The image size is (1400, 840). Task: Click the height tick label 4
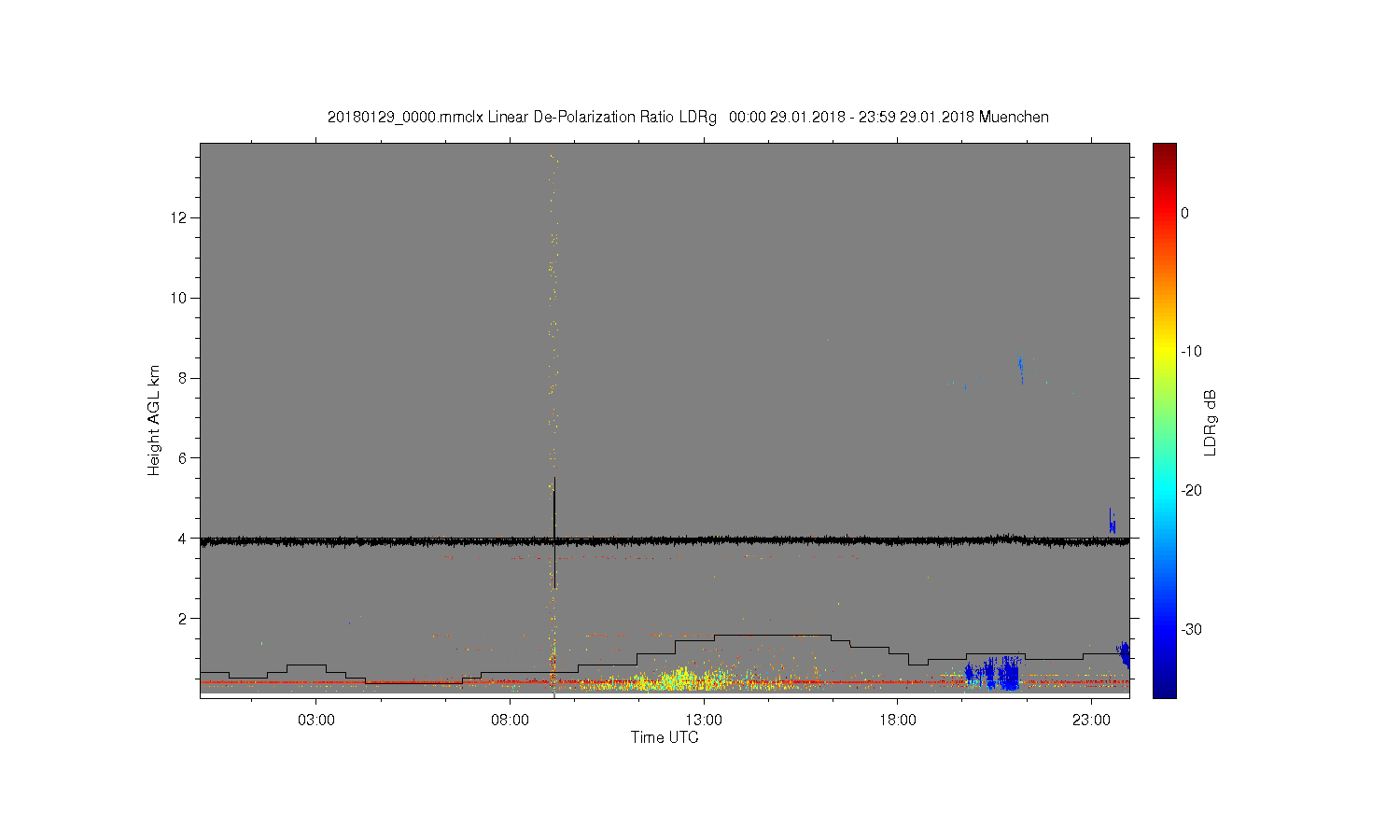pos(184,539)
